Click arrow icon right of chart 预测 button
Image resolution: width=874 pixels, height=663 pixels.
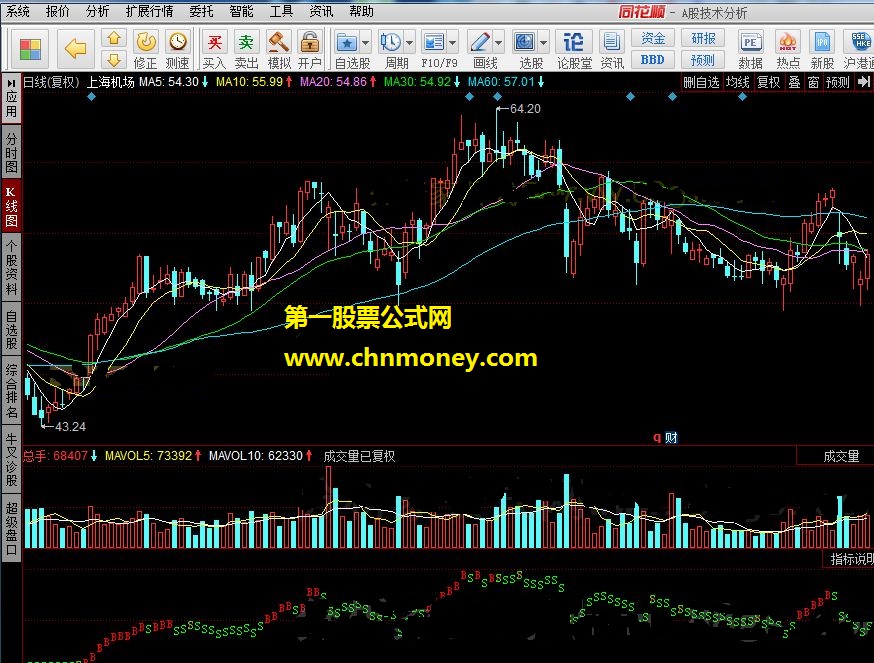[864, 82]
